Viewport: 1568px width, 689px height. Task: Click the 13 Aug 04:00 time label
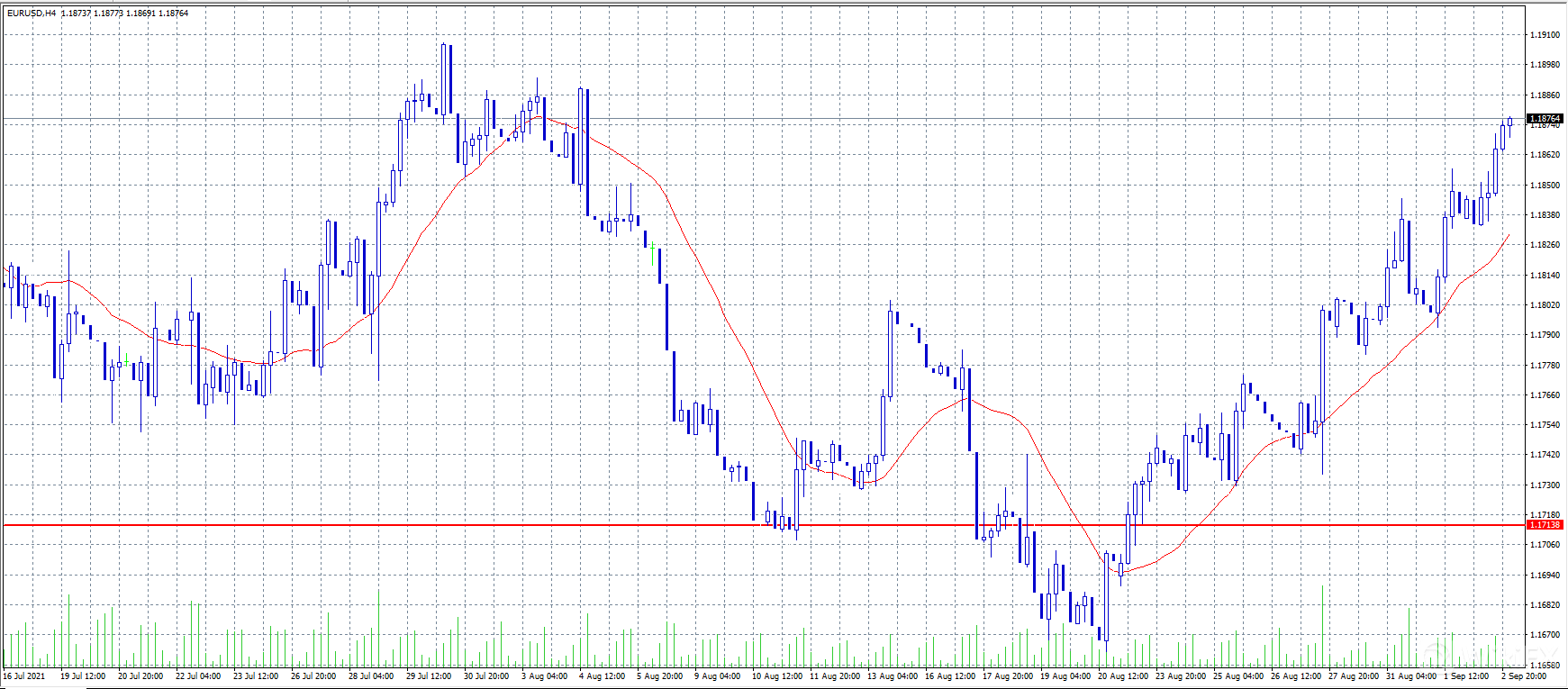point(893,676)
